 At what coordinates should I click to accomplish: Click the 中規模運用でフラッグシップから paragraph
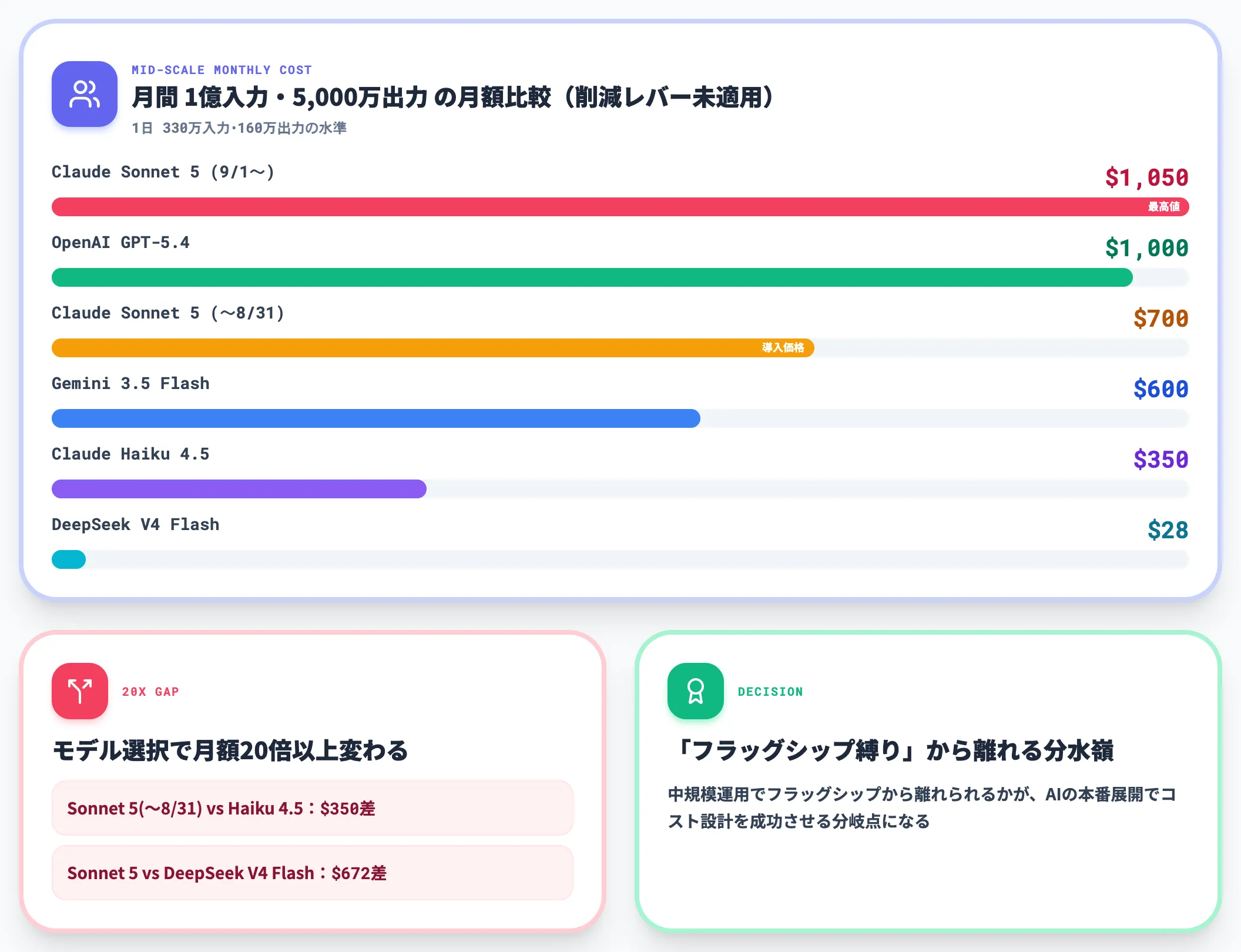click(923, 807)
